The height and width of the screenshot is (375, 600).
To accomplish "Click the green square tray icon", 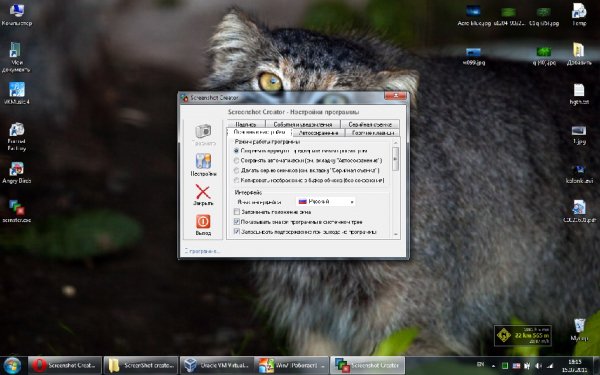I will 505,366.
